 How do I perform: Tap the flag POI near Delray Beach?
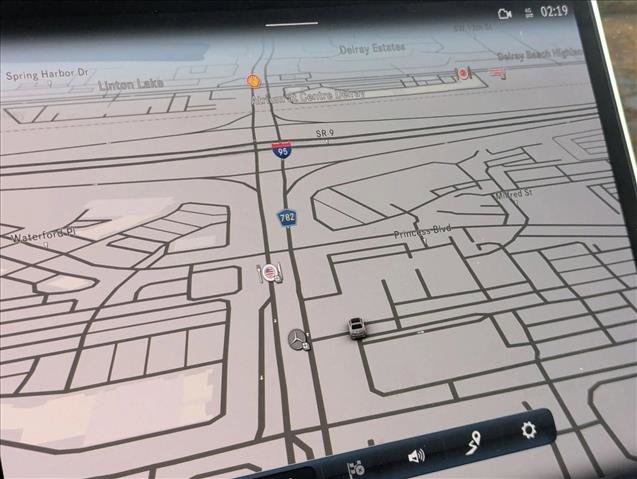pos(497,73)
